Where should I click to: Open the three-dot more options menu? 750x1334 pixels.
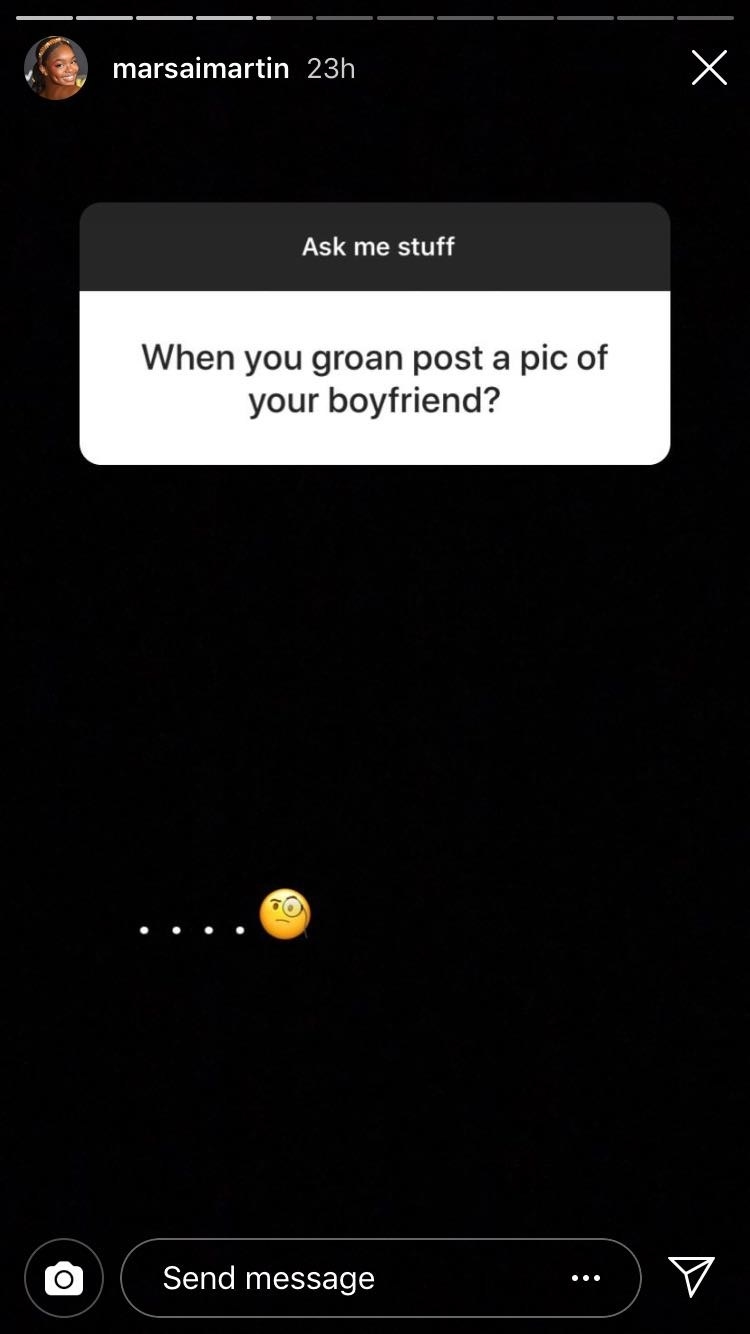coord(586,1278)
